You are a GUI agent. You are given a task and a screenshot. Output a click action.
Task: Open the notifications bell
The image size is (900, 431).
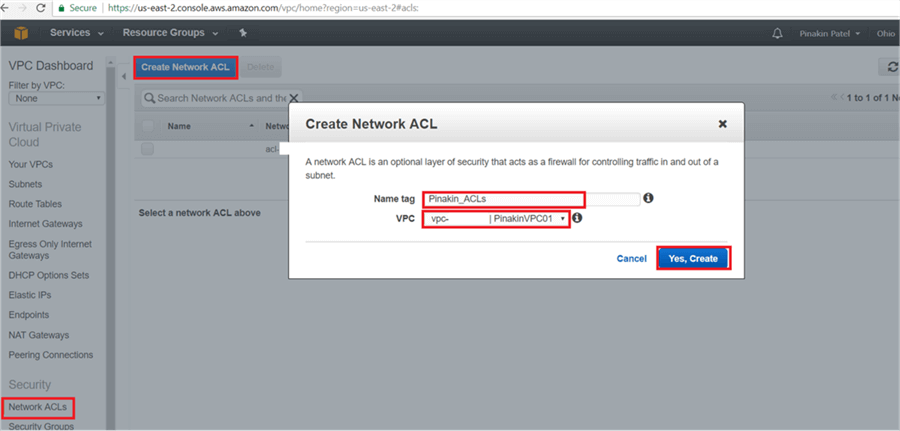click(778, 33)
